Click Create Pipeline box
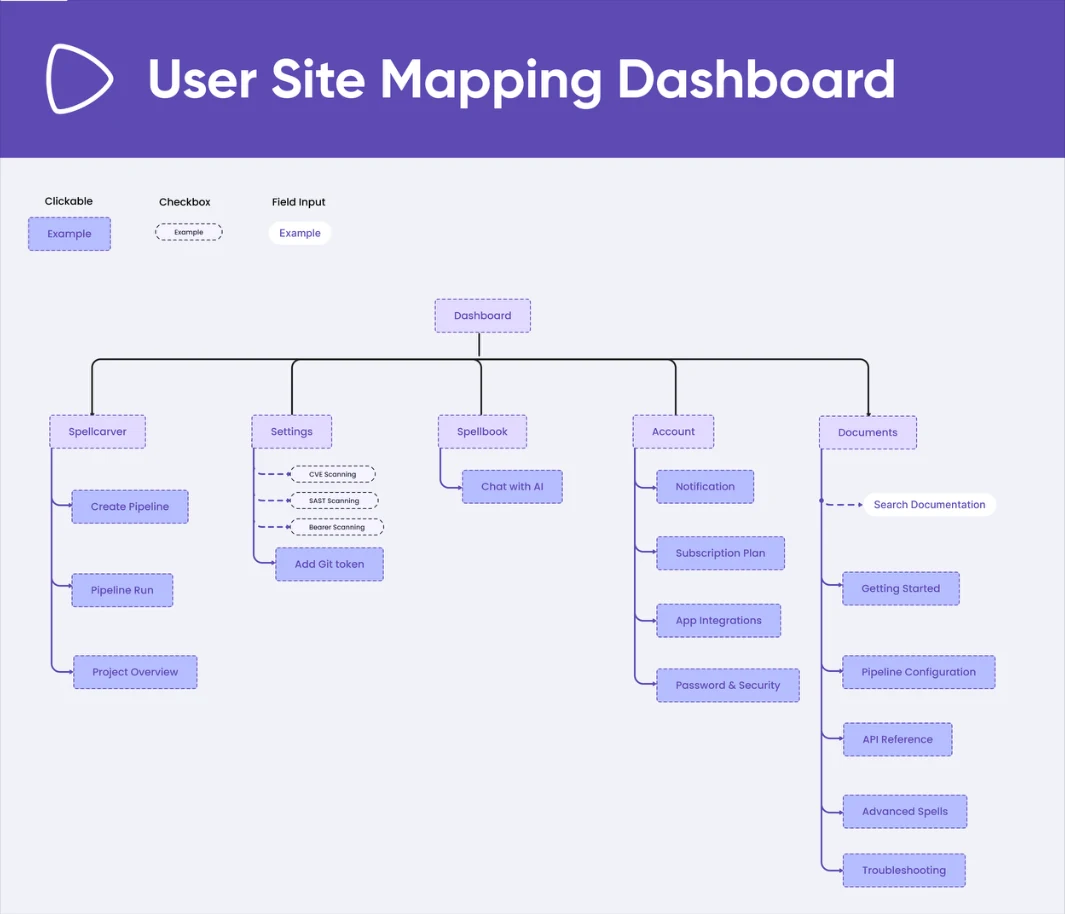This screenshot has height=914, width=1065. pos(130,507)
